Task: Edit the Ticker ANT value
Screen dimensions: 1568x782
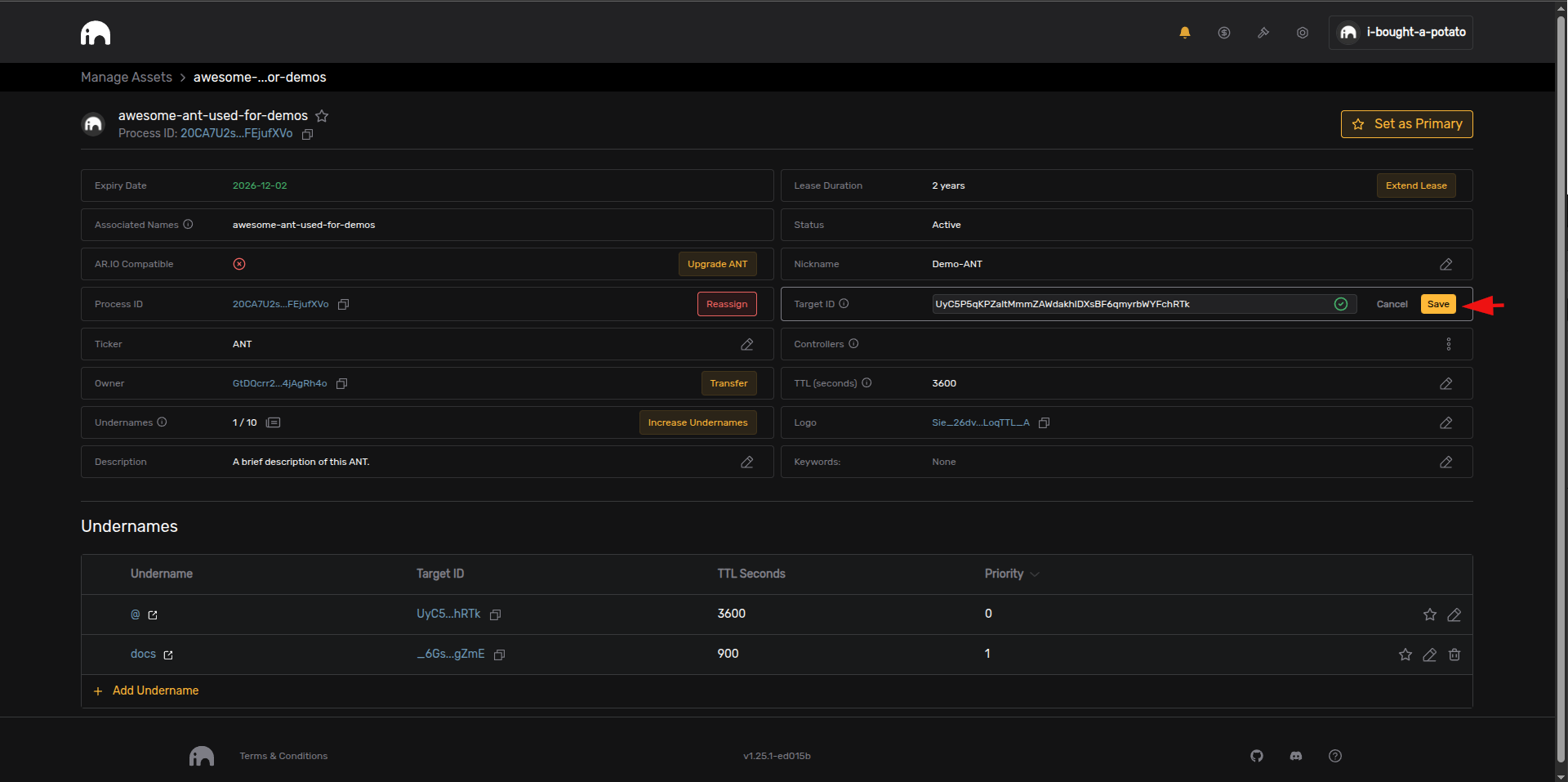Action: 746,345
